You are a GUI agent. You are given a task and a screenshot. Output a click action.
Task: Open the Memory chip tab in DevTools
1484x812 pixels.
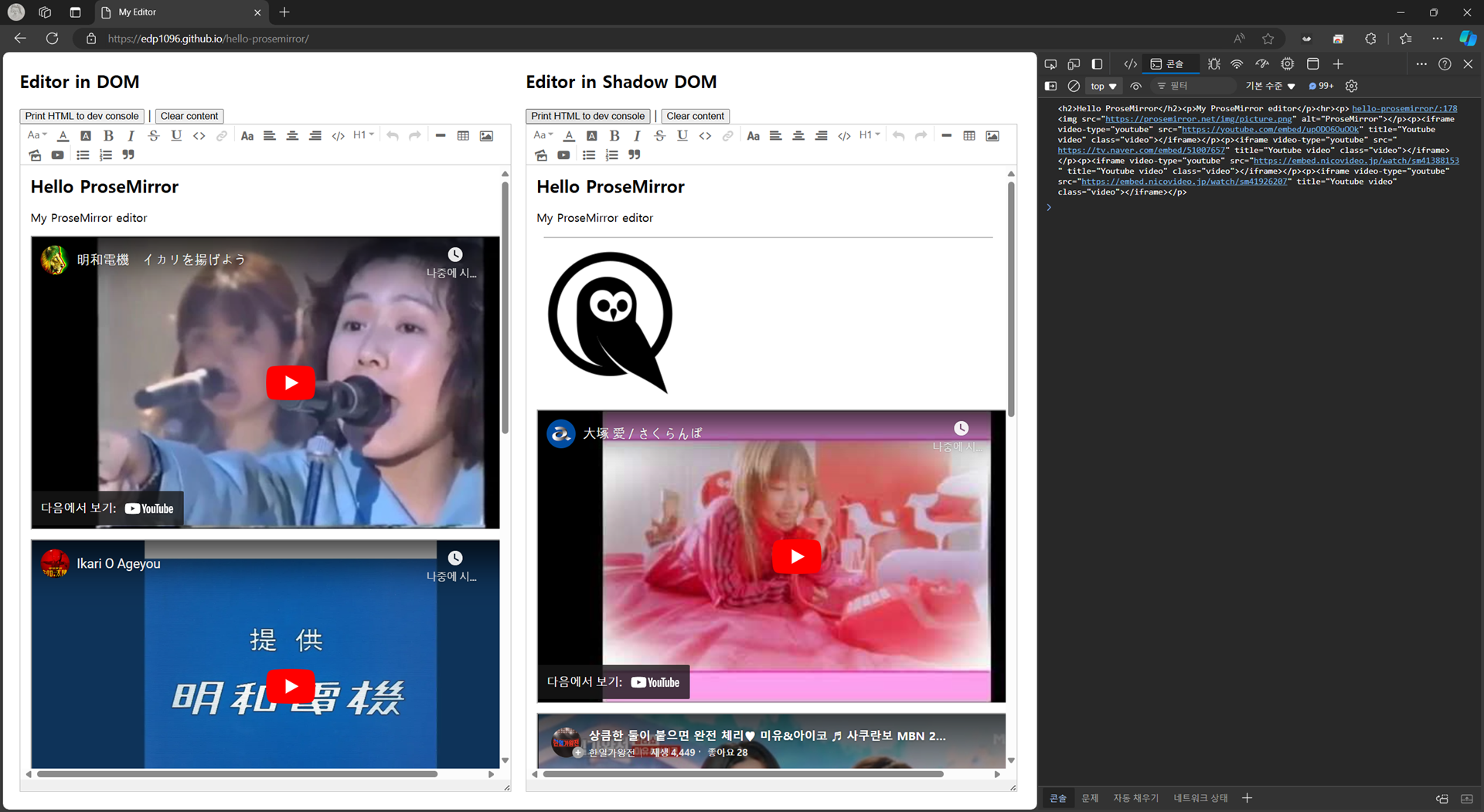(x=1287, y=64)
